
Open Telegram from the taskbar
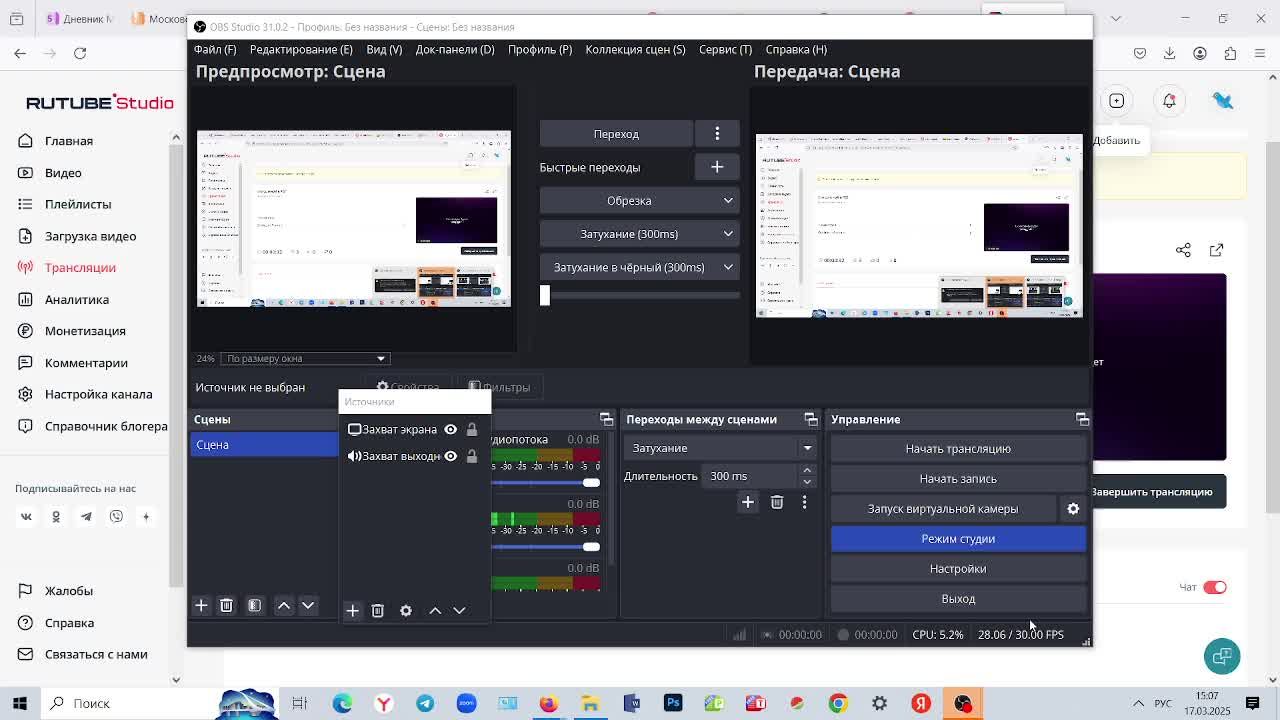425,703
